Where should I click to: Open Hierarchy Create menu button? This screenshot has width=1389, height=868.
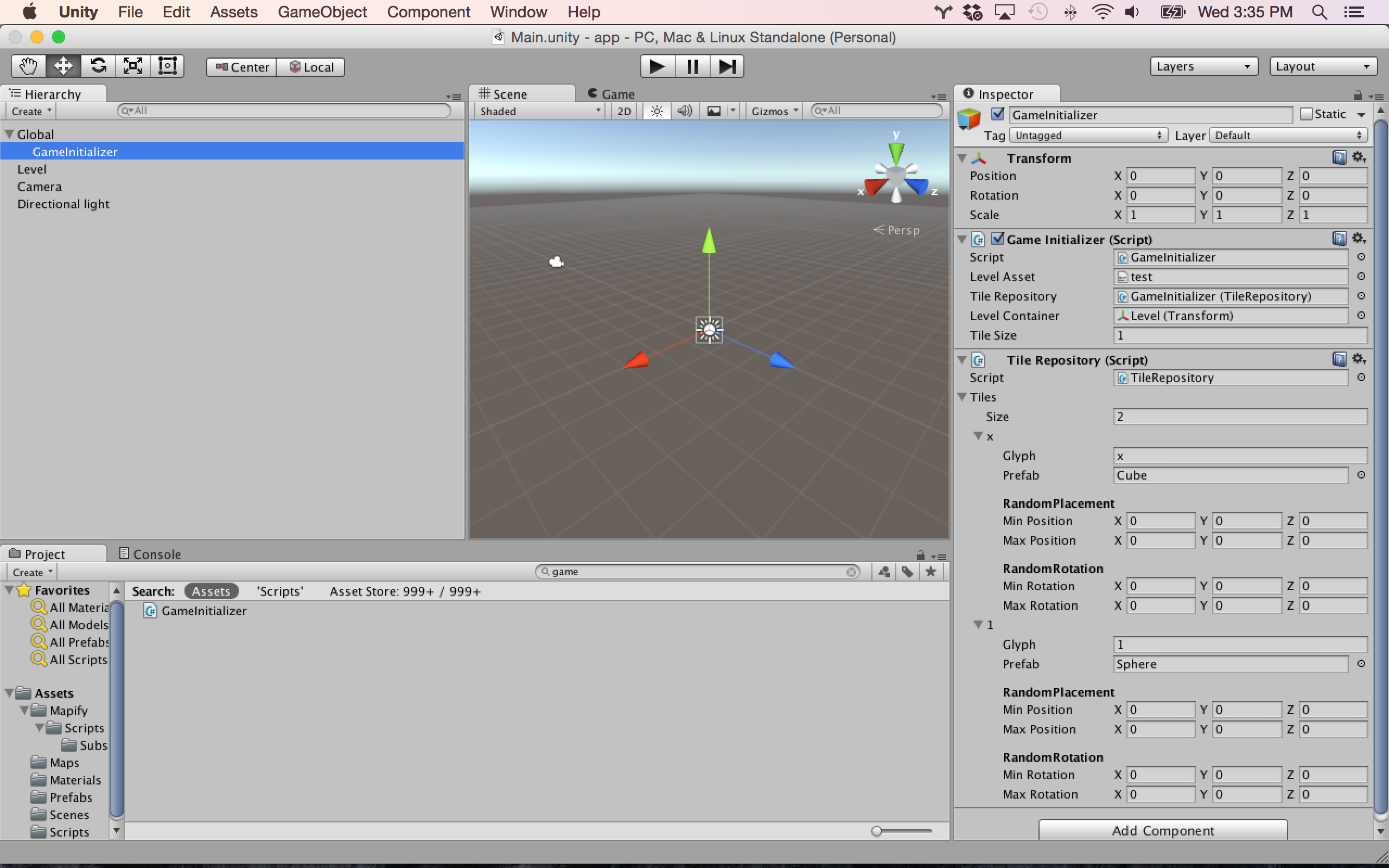point(31,111)
